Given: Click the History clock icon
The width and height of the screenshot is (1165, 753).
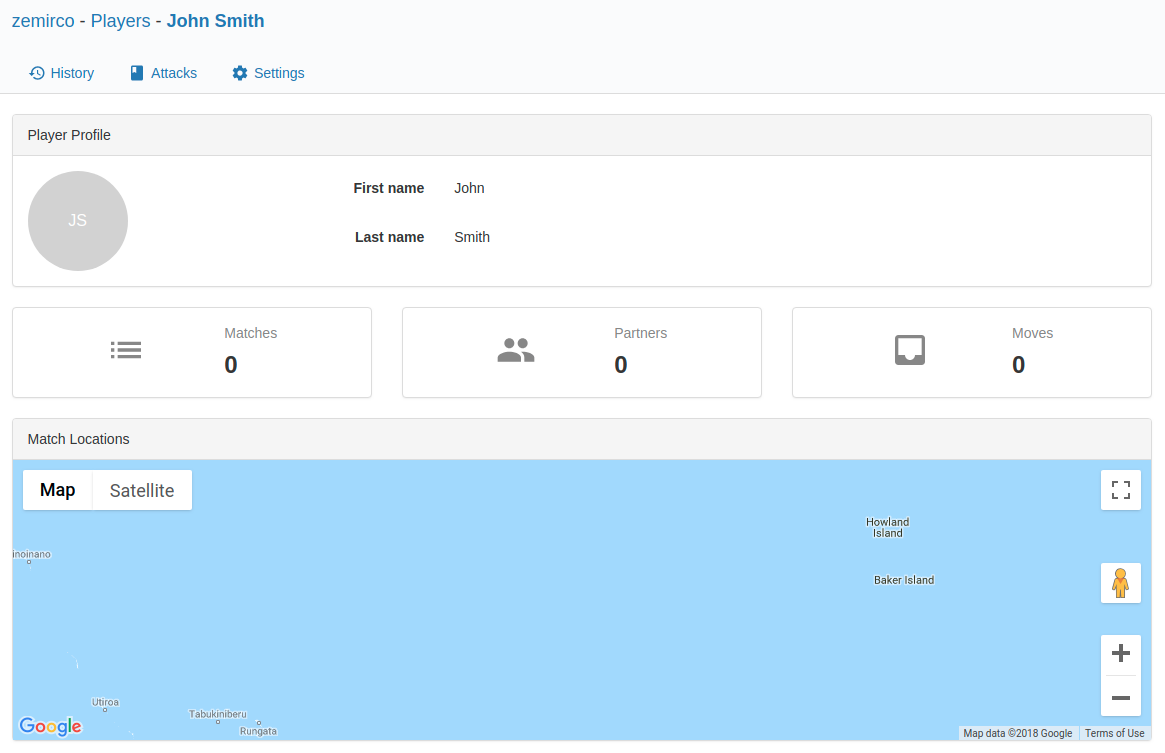Looking at the screenshot, I should tap(37, 73).
